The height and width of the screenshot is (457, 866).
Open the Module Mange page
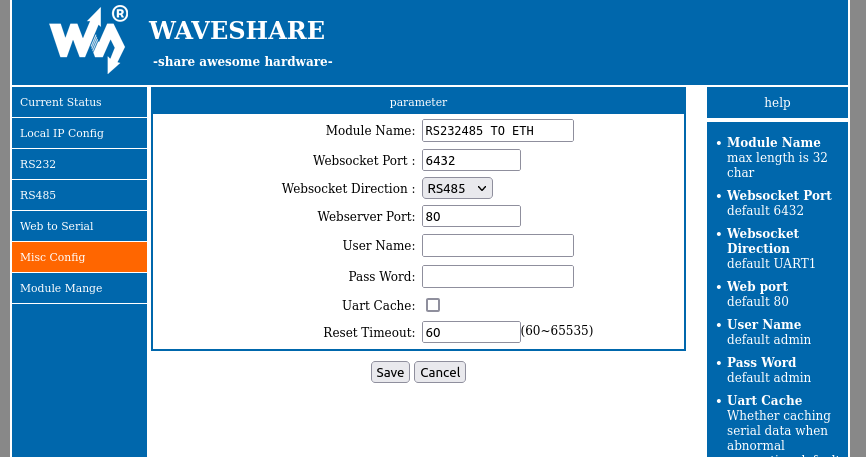[79, 288]
